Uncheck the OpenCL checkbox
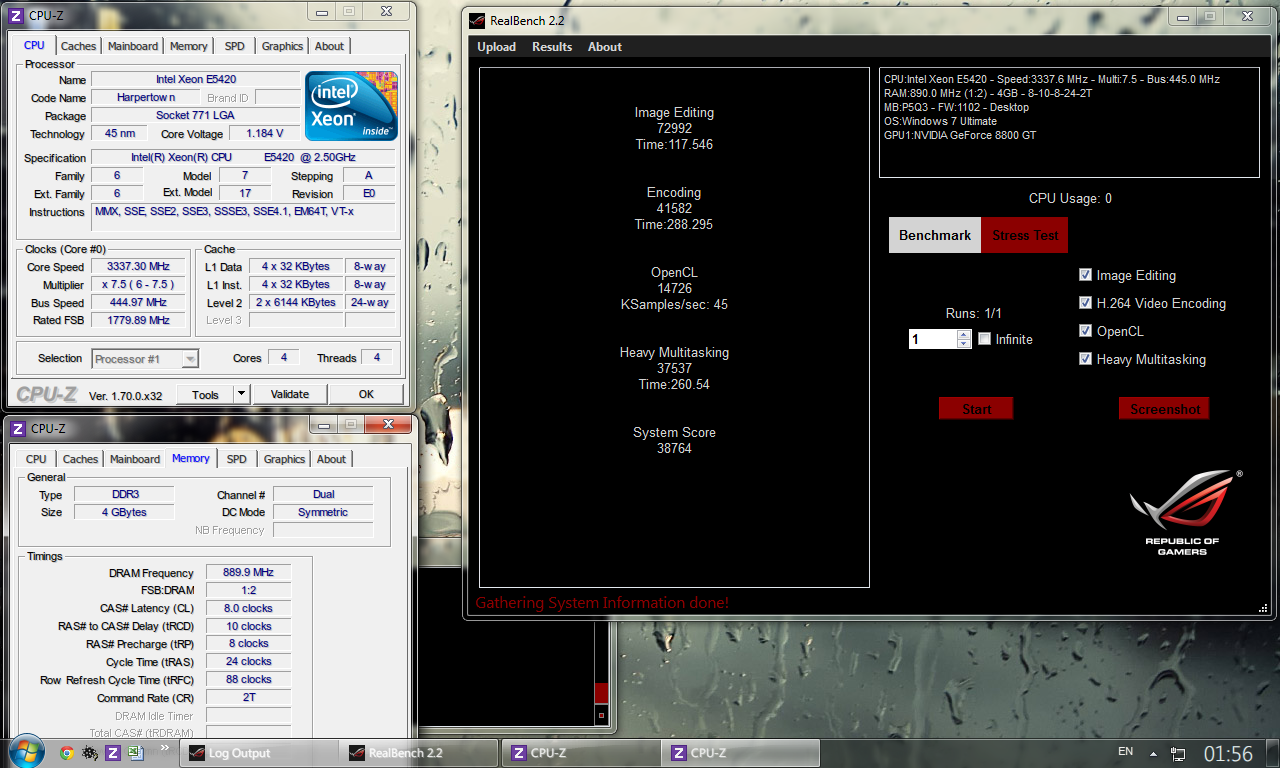Viewport: 1280px width, 768px height. tap(1086, 331)
